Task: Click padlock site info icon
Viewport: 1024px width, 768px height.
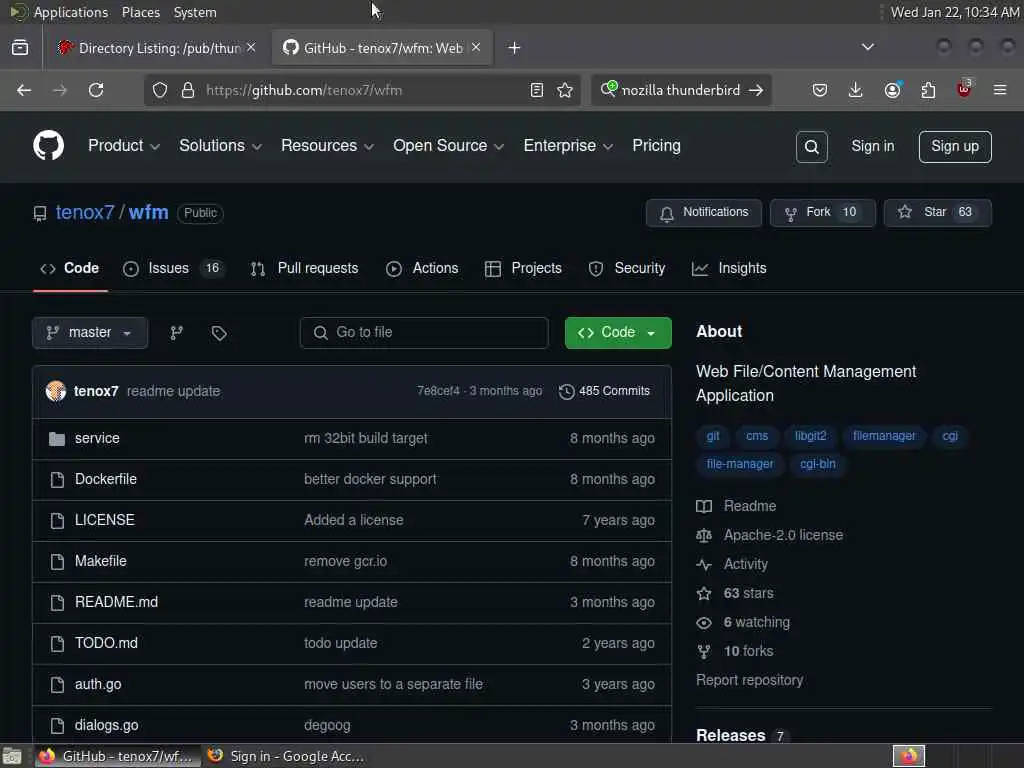Action: click(188, 90)
